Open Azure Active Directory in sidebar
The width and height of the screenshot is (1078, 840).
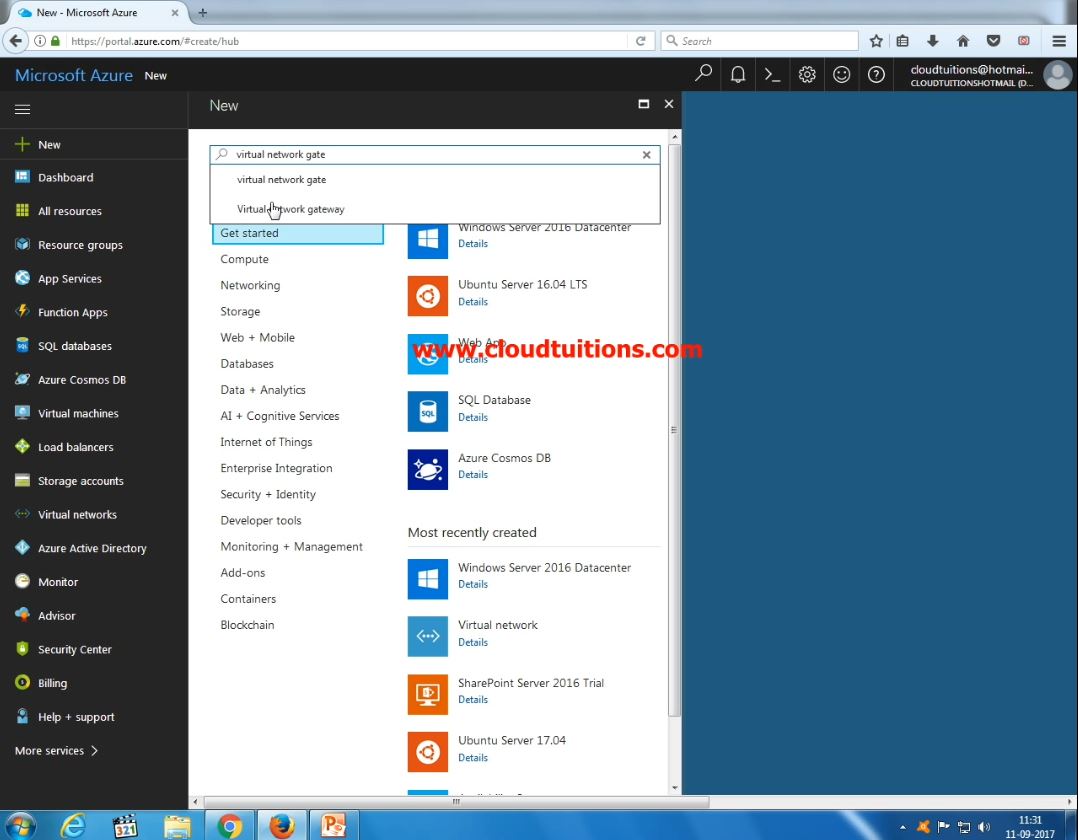(94, 548)
